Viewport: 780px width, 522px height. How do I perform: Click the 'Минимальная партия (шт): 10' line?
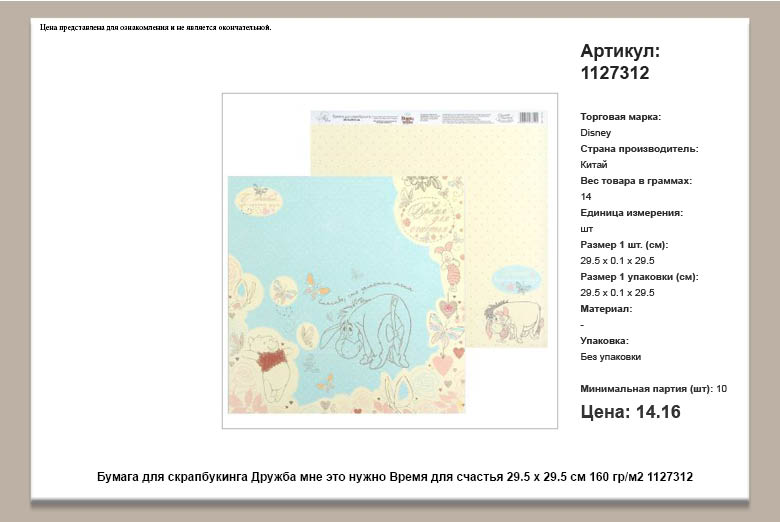[653, 389]
